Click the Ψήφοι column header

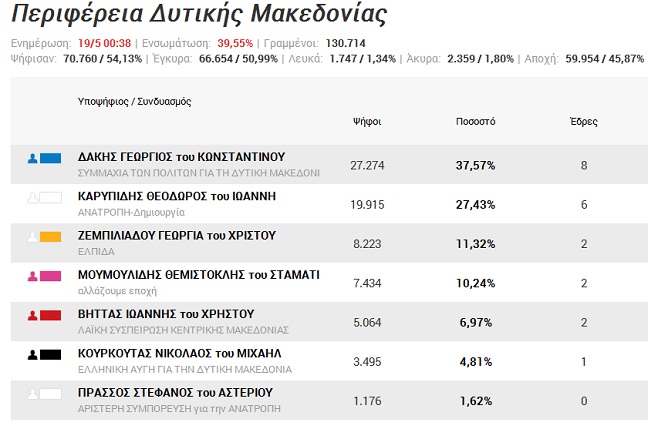pyautogui.click(x=367, y=121)
